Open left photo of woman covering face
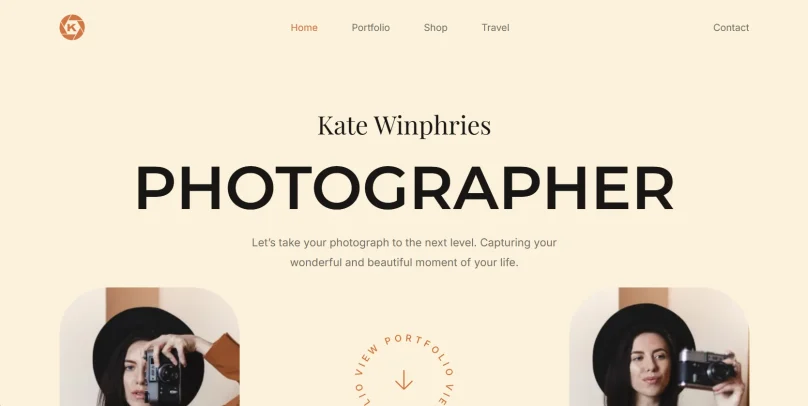808x406 pixels. 149,347
